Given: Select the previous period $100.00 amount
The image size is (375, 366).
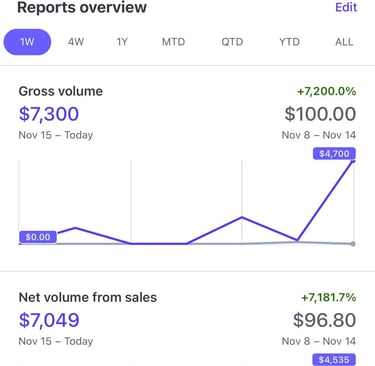Looking at the screenshot, I should tap(320, 114).
